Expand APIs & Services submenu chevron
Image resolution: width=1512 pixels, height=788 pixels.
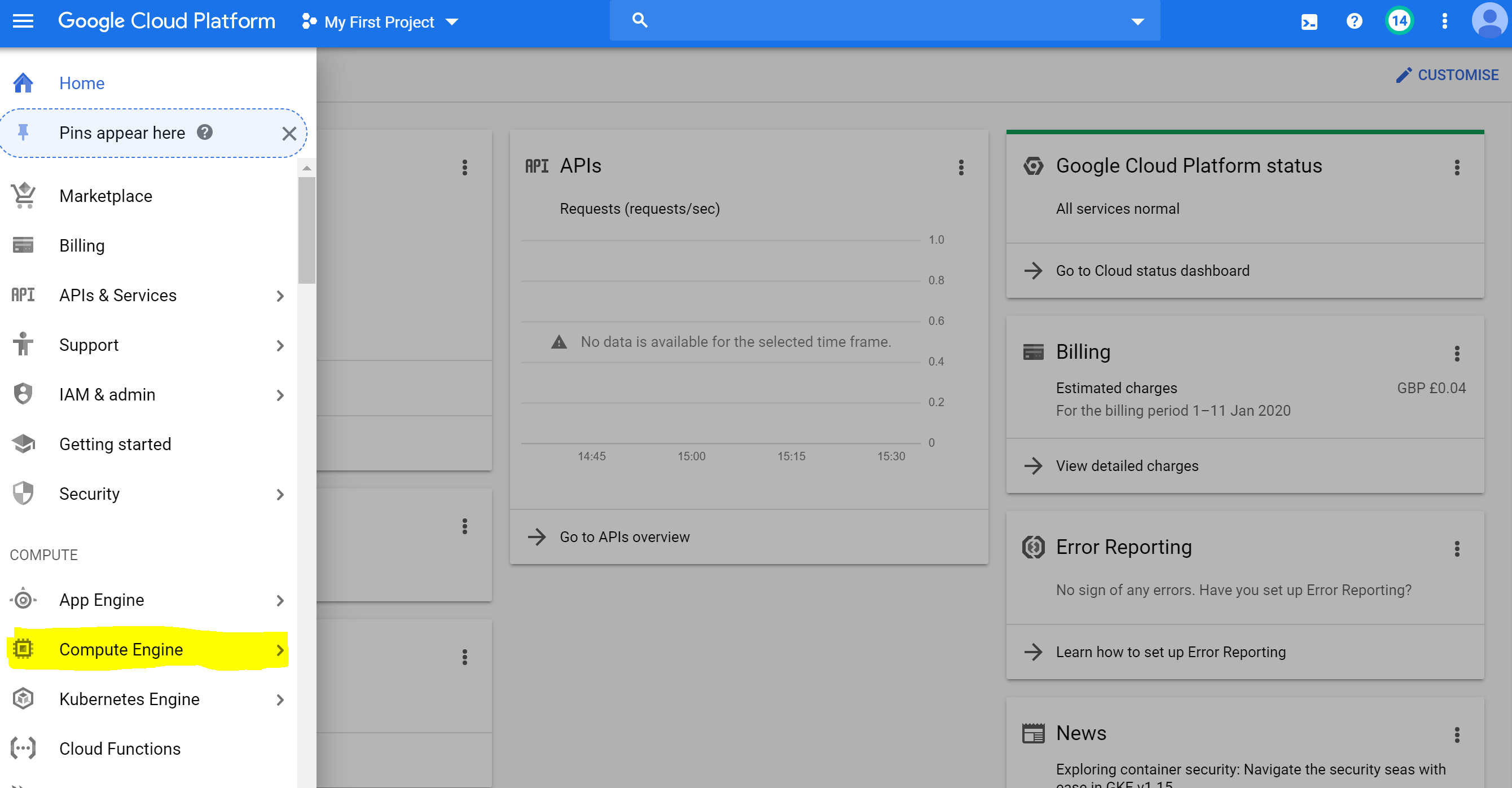point(280,296)
